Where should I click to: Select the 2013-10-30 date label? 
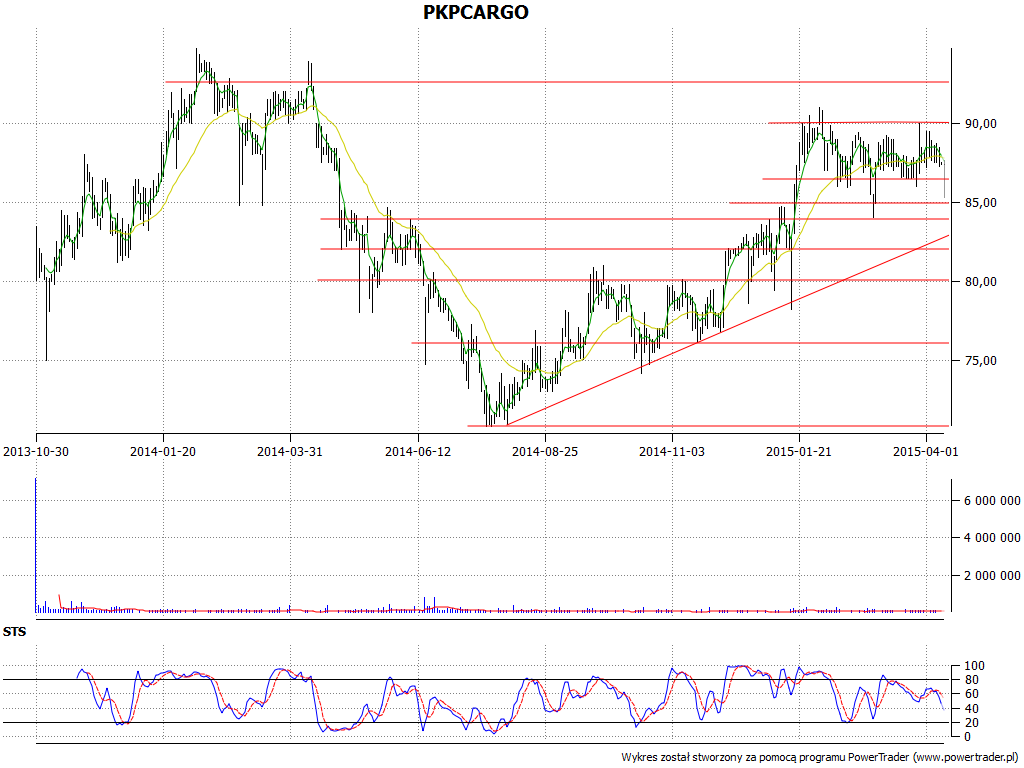coord(36,451)
